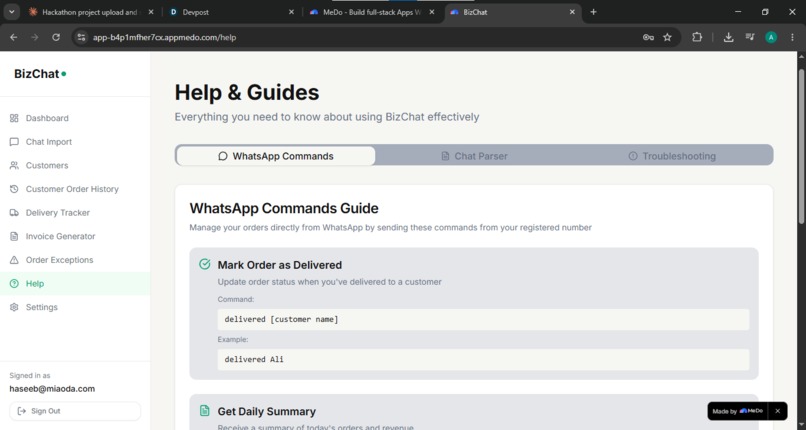
Task: Open the Invoice Generator page
Action: click(75, 236)
